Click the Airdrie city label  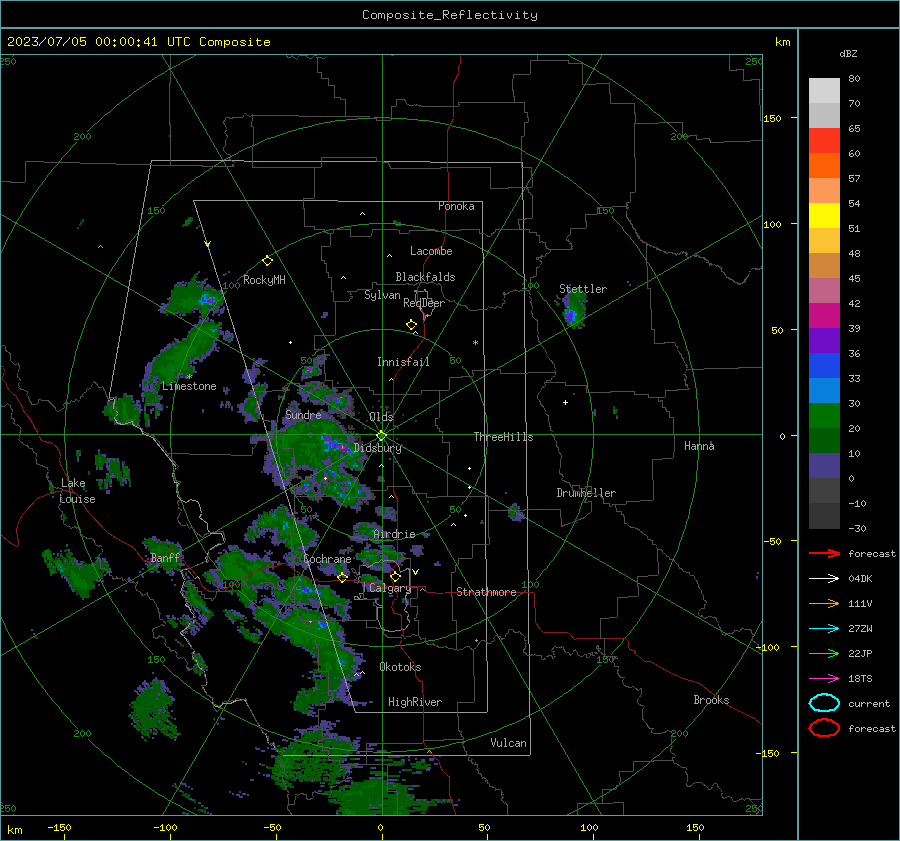(x=394, y=534)
